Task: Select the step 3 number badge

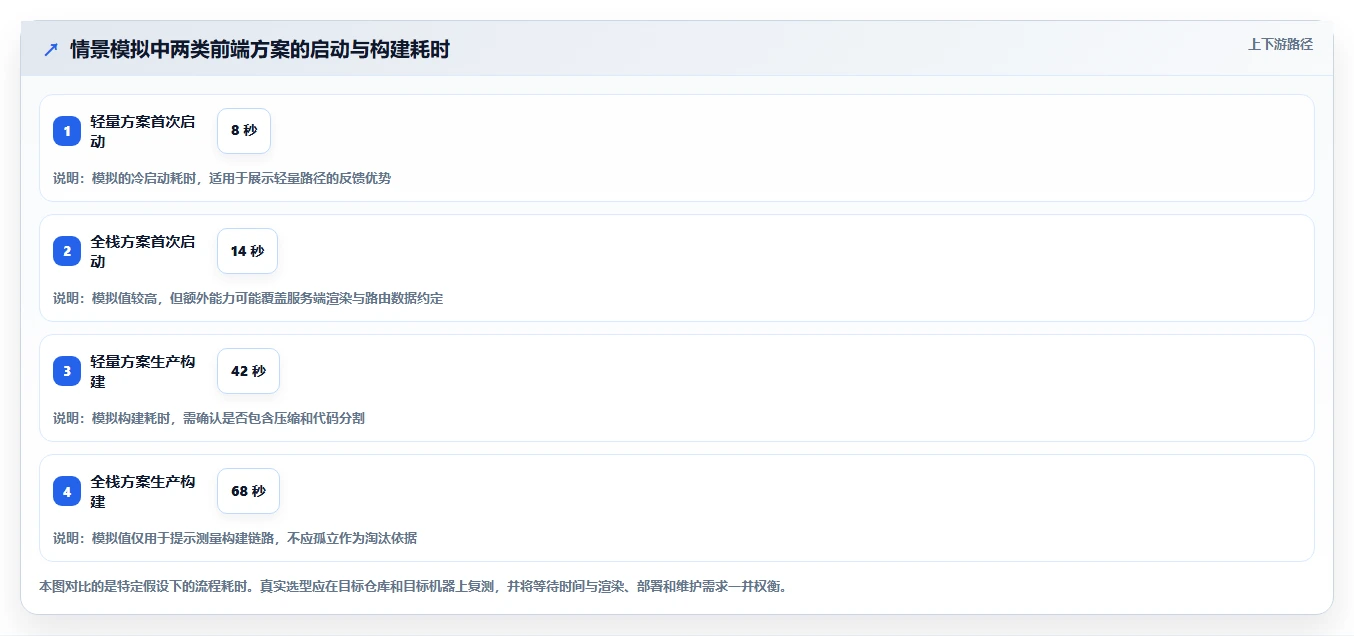Action: (67, 371)
